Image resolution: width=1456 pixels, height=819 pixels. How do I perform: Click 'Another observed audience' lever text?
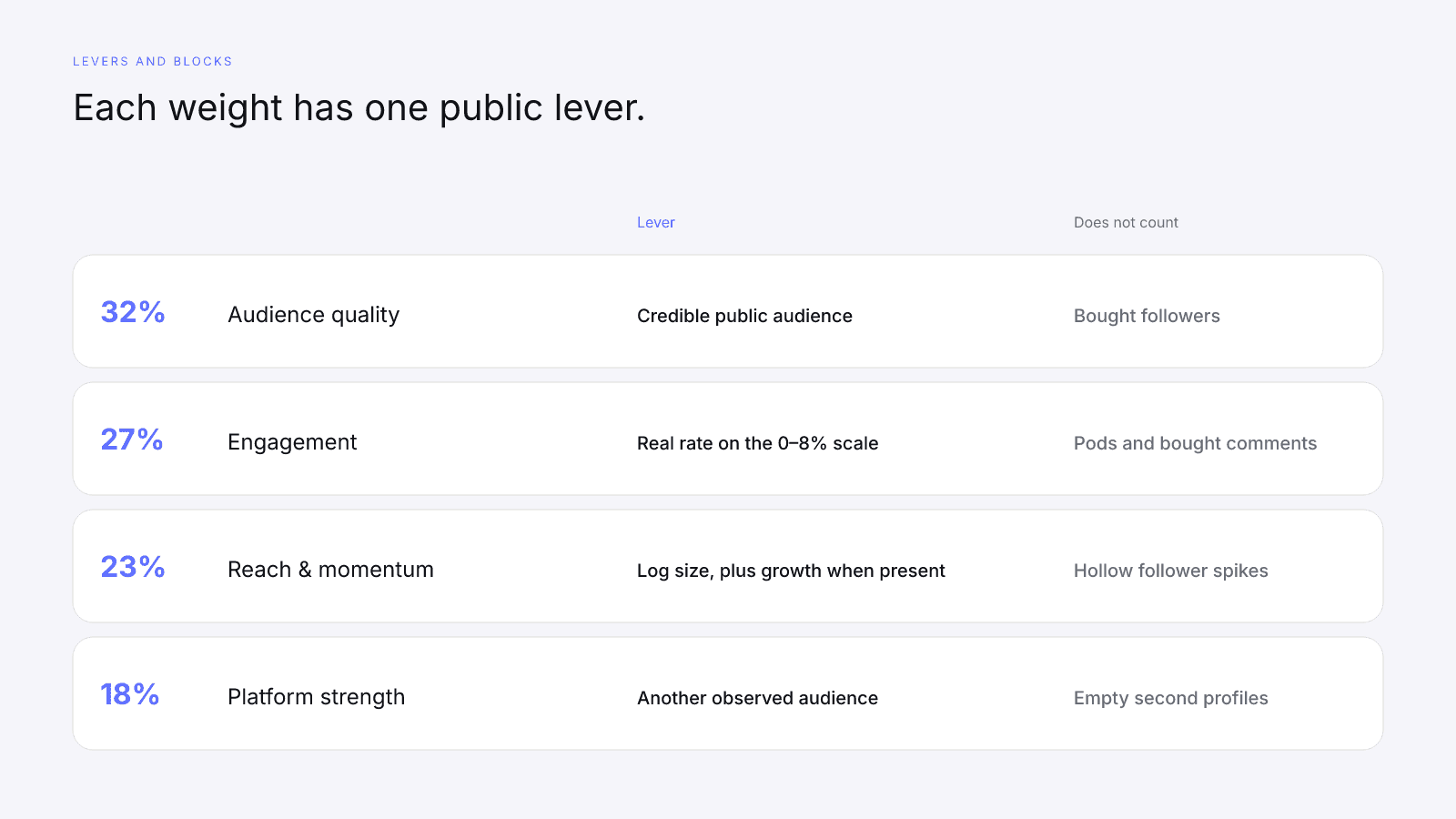[x=757, y=698]
